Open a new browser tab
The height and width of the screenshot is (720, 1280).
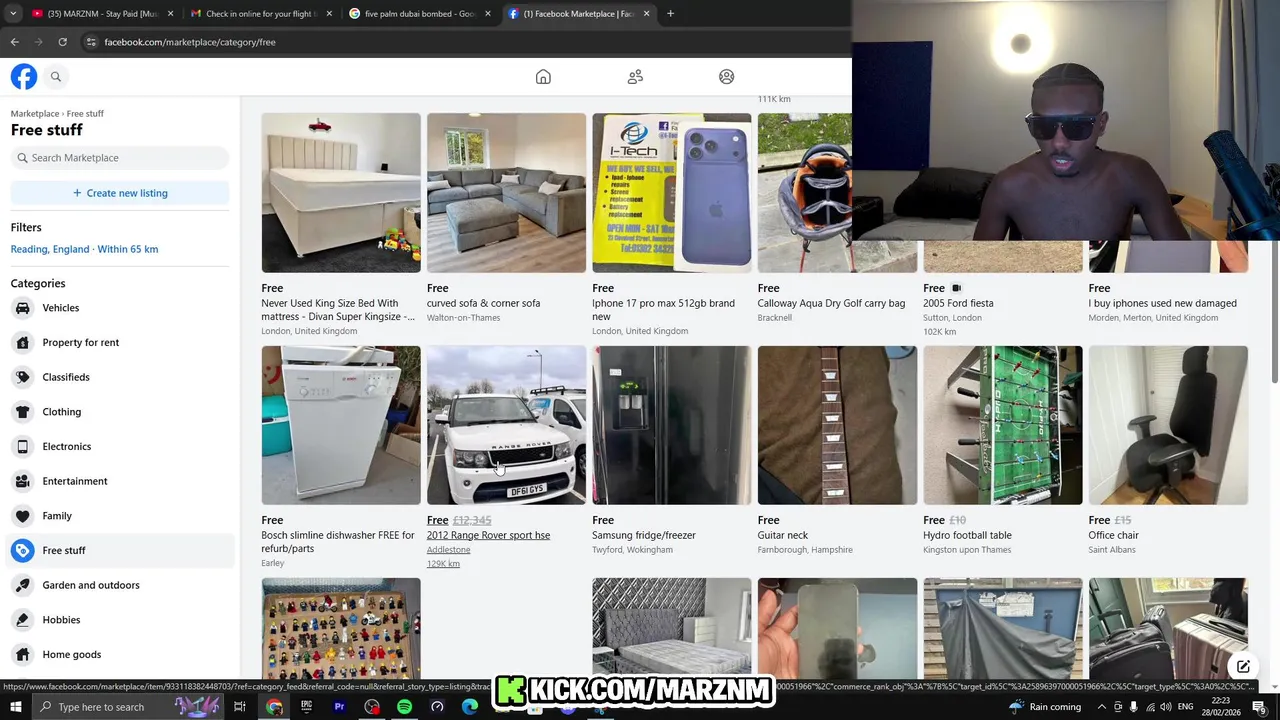(x=670, y=14)
